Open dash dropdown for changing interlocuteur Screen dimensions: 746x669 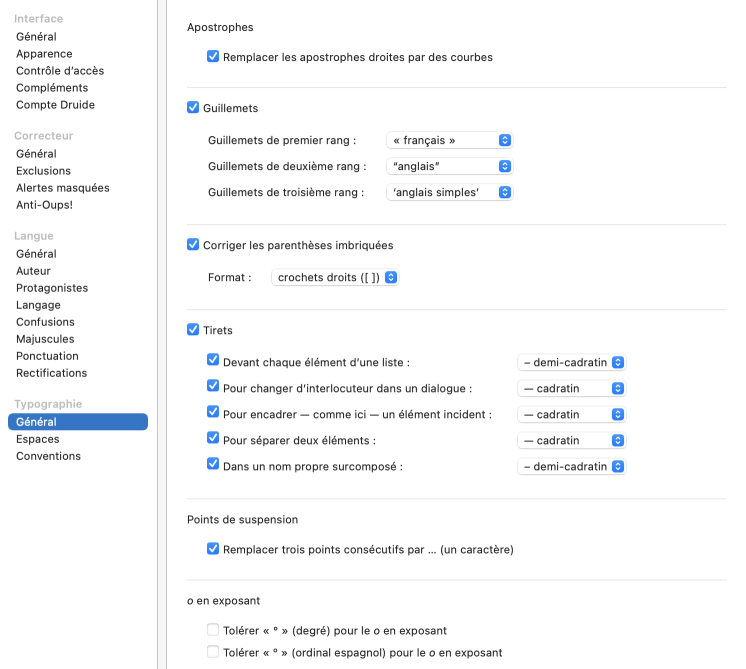(x=571, y=388)
